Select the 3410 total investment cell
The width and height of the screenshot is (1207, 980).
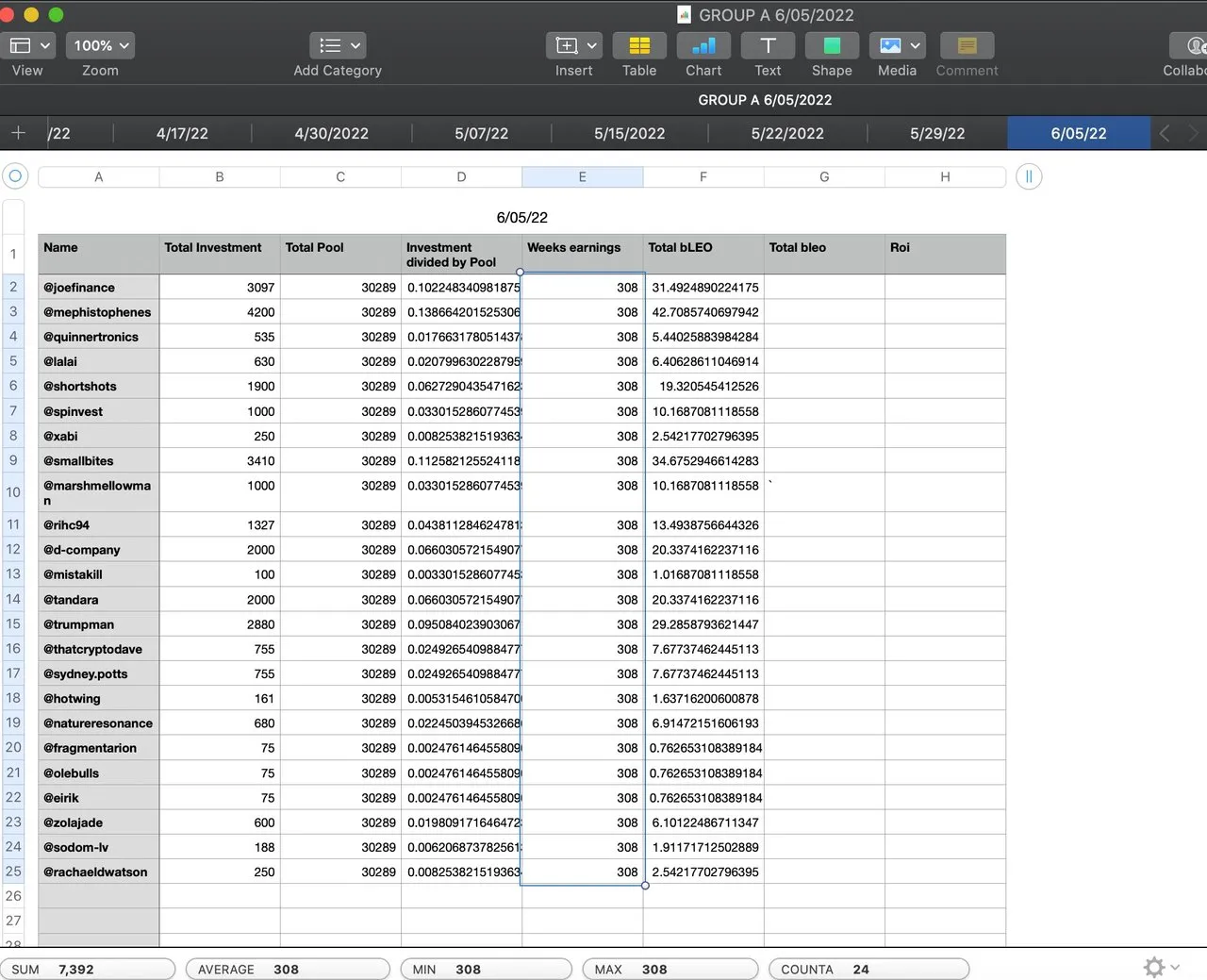click(x=220, y=461)
